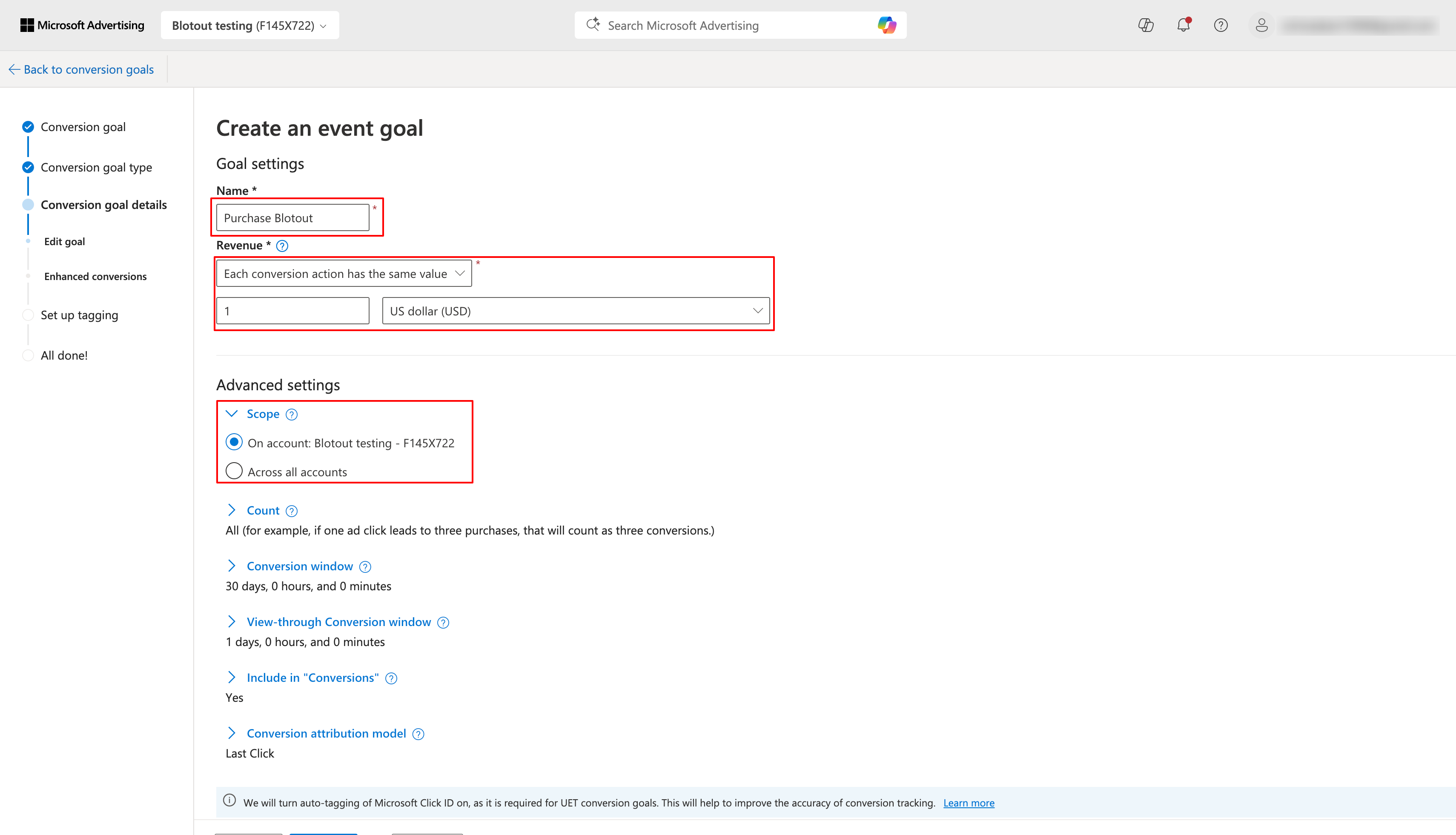
Task: Open the notifications bell
Action: tap(1183, 25)
